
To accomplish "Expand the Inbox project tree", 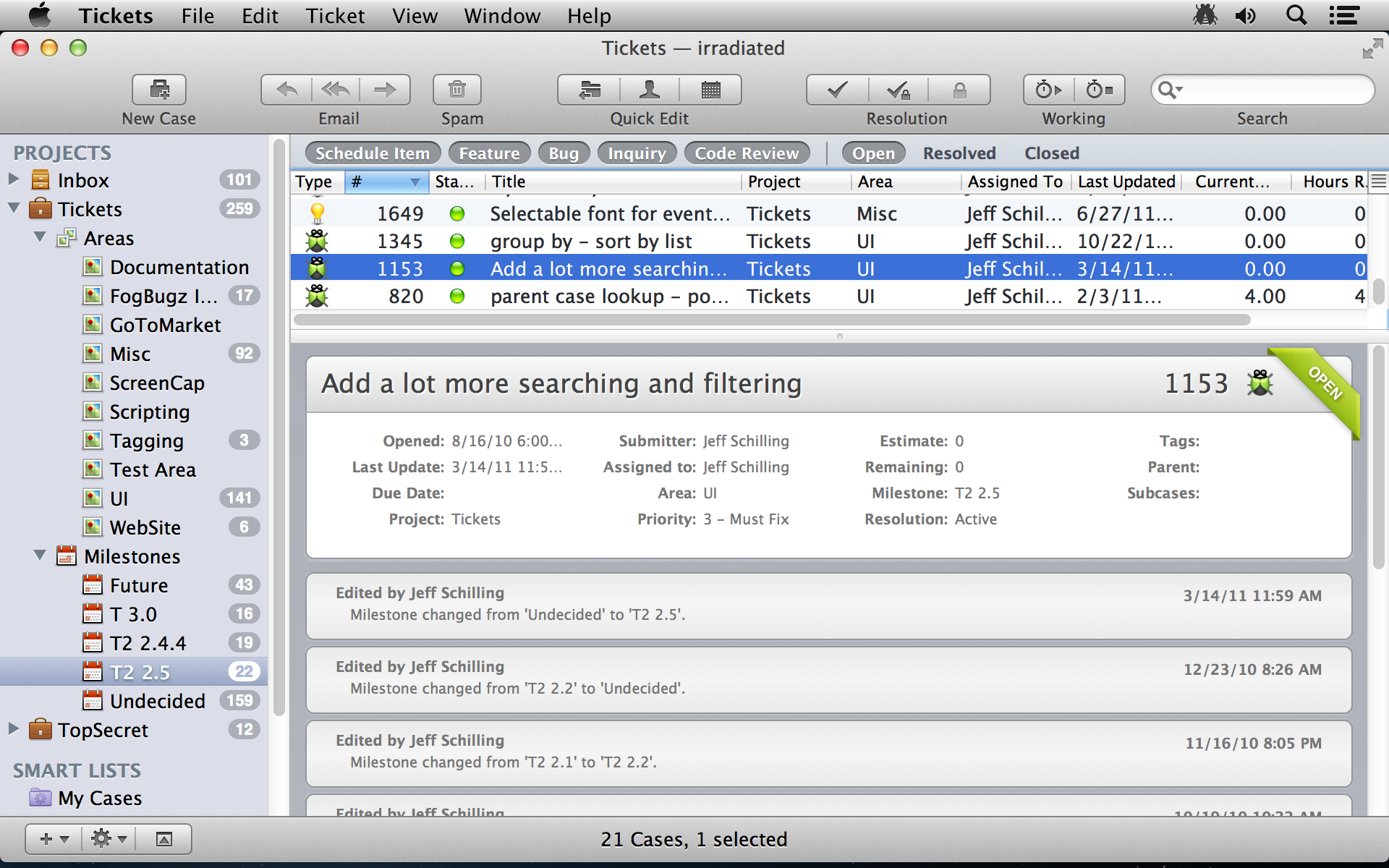I will click(13, 179).
